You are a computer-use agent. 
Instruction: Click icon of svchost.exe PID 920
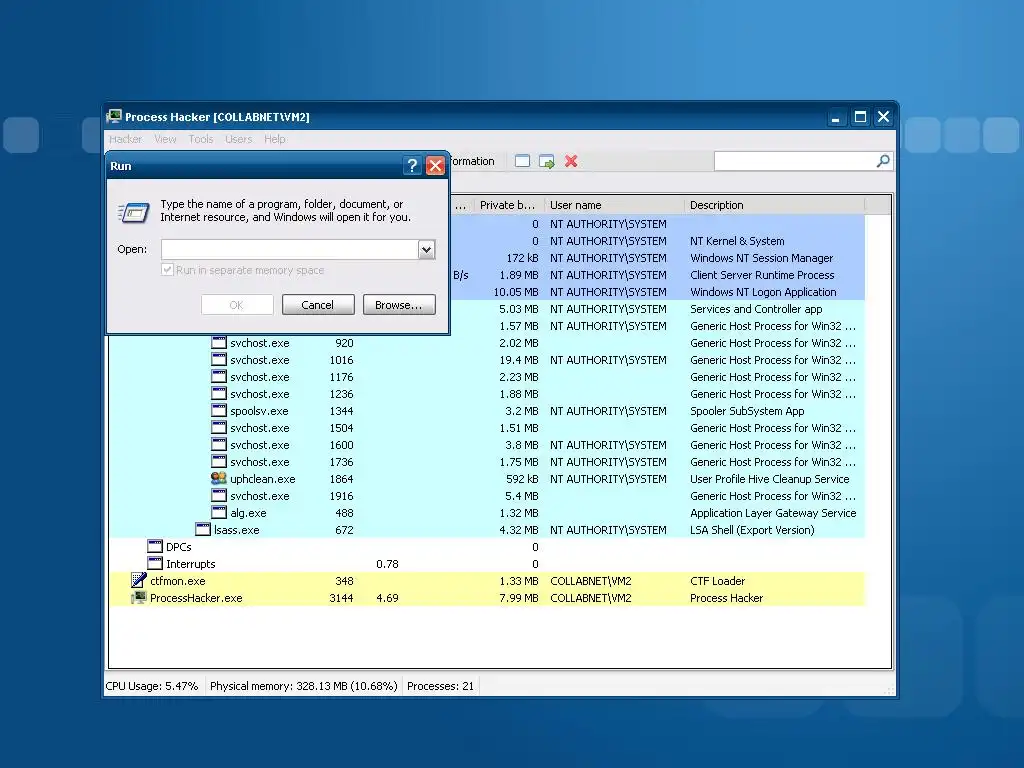219,343
